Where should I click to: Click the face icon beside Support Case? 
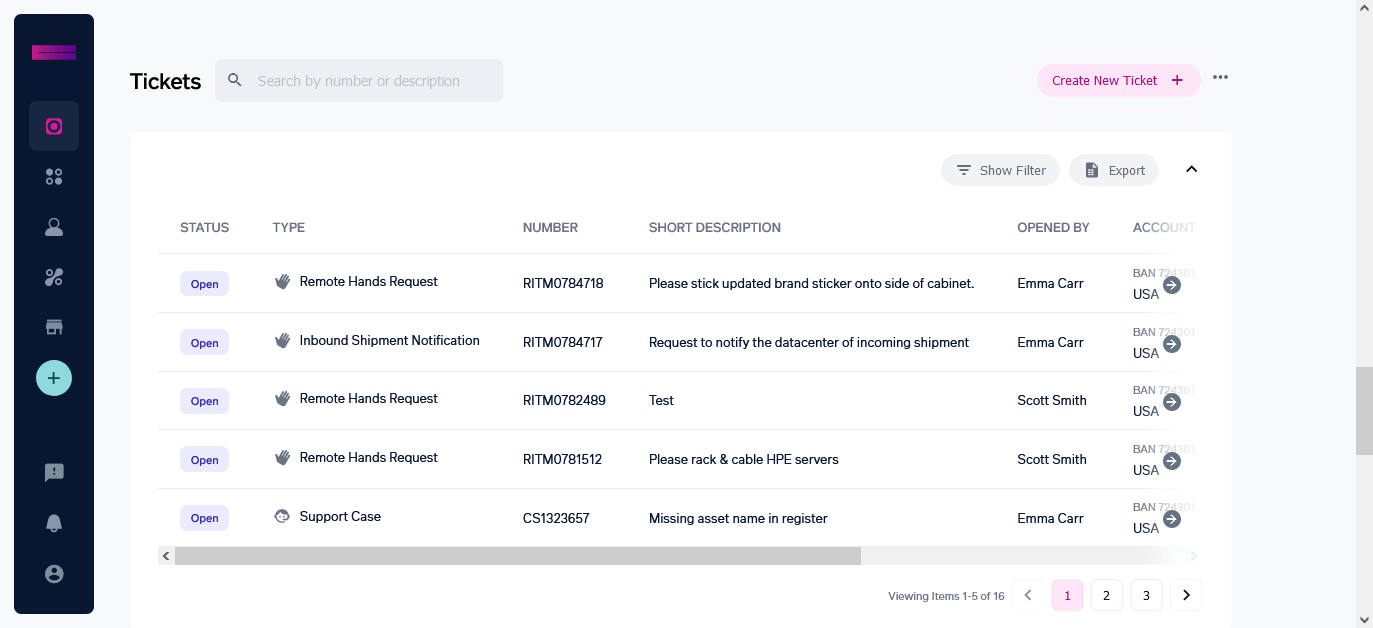282,516
